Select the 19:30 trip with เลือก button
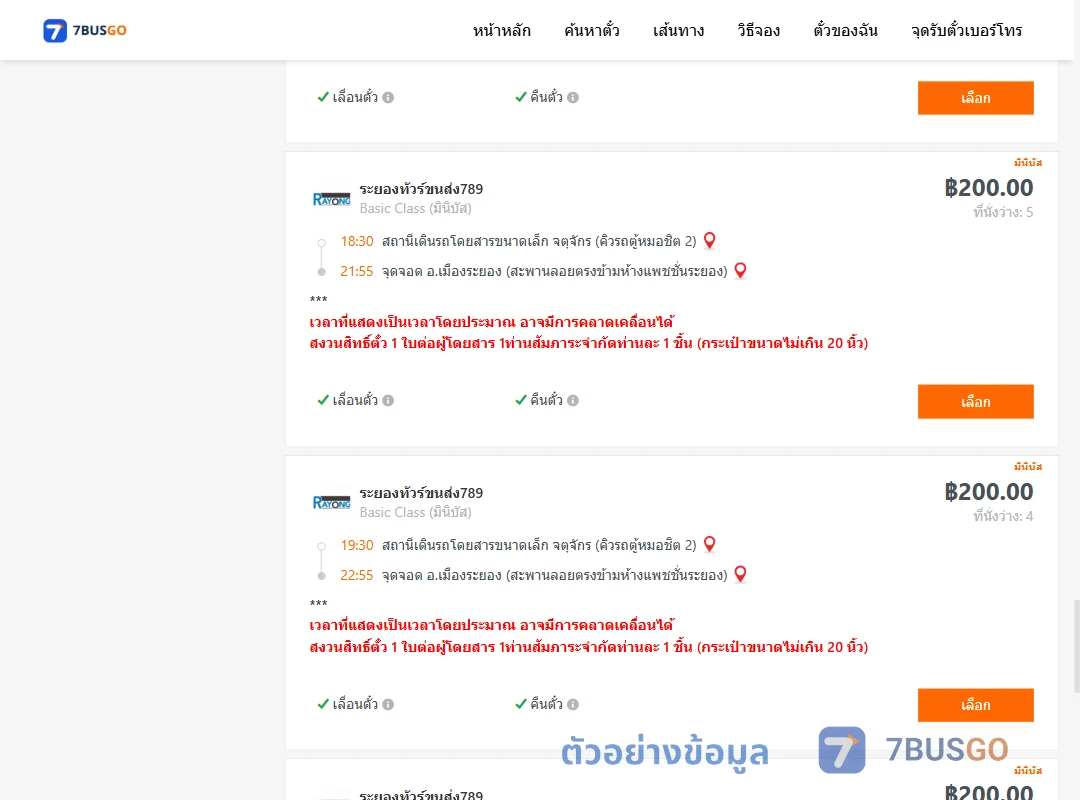The width and height of the screenshot is (1080, 800). pyautogui.click(x=975, y=705)
